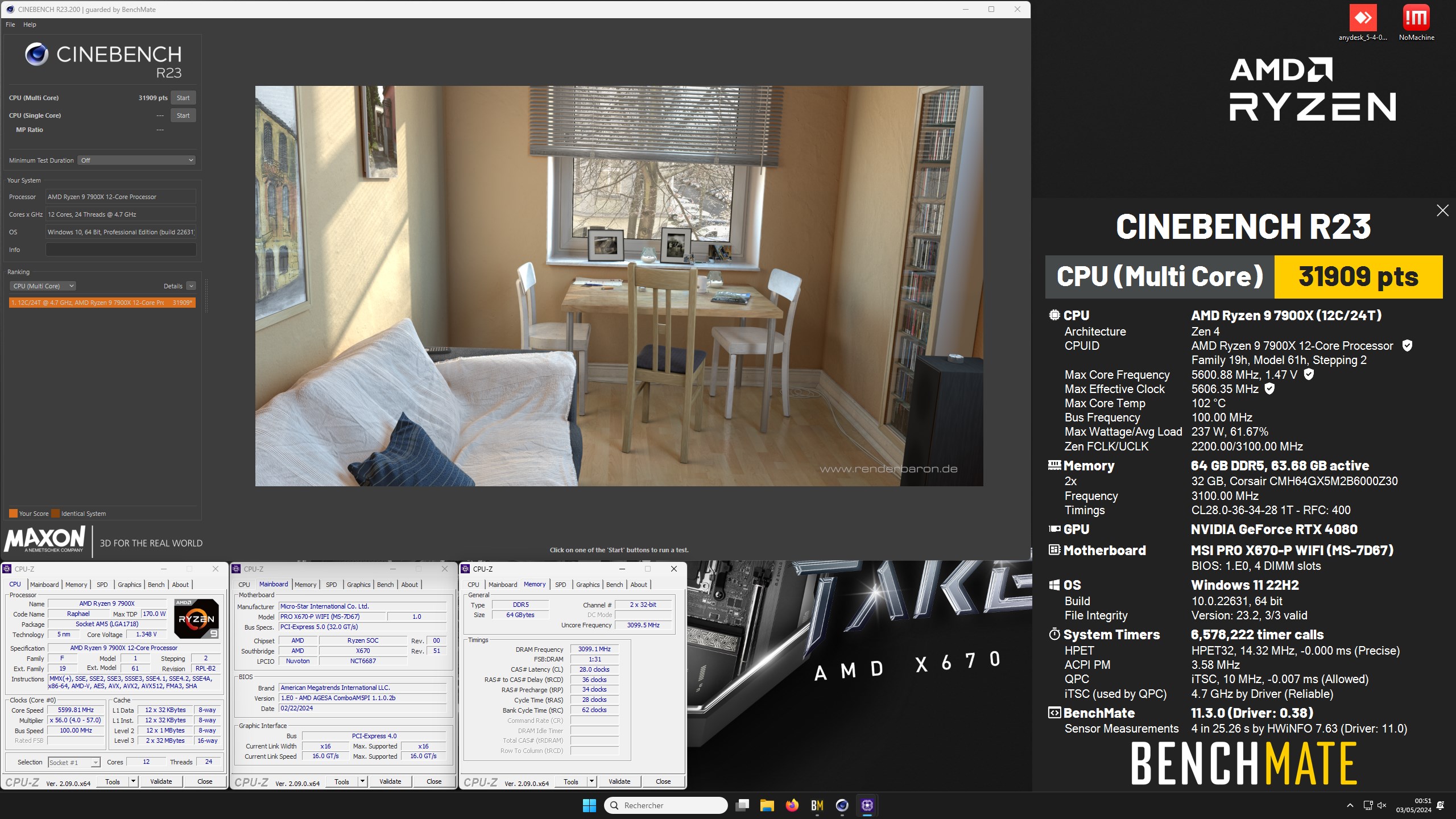Image resolution: width=1456 pixels, height=819 pixels.
Task: Open the notifications bell icon
Action: (x=1440, y=805)
